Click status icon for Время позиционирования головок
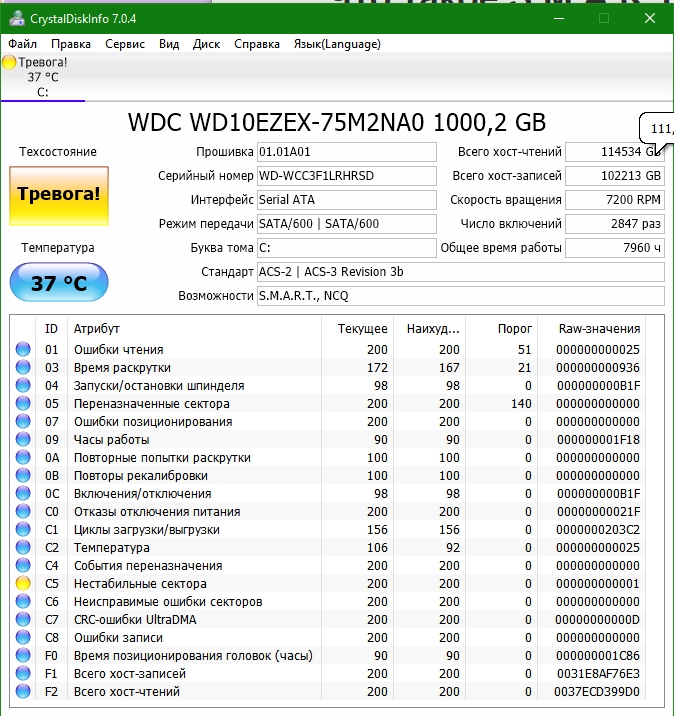Image resolution: width=674 pixels, height=716 pixels. coord(23,655)
